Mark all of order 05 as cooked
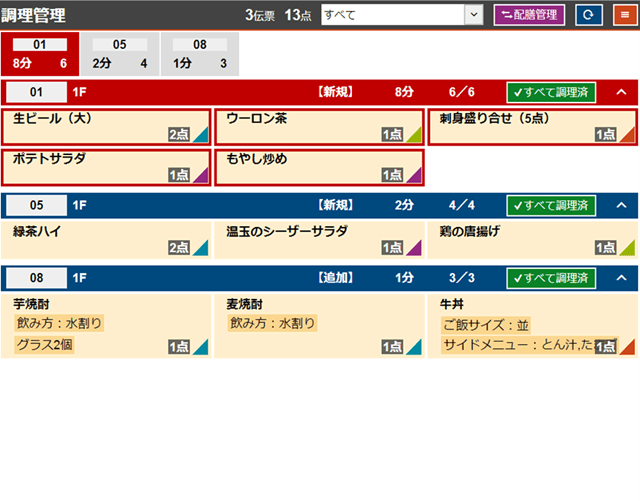 pos(550,205)
